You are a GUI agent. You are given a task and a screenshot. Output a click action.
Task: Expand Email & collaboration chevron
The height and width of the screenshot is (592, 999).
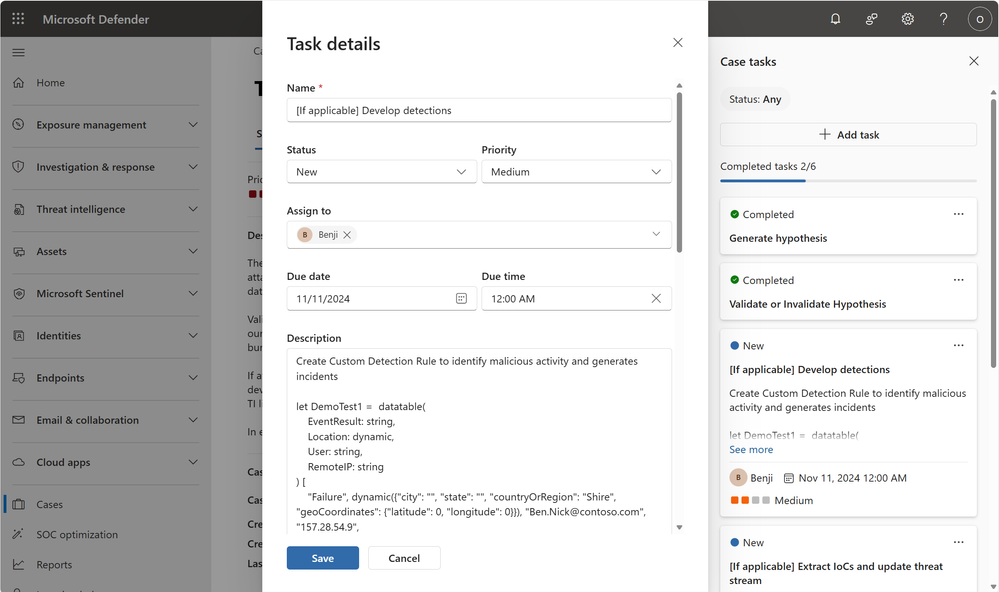click(x=193, y=420)
